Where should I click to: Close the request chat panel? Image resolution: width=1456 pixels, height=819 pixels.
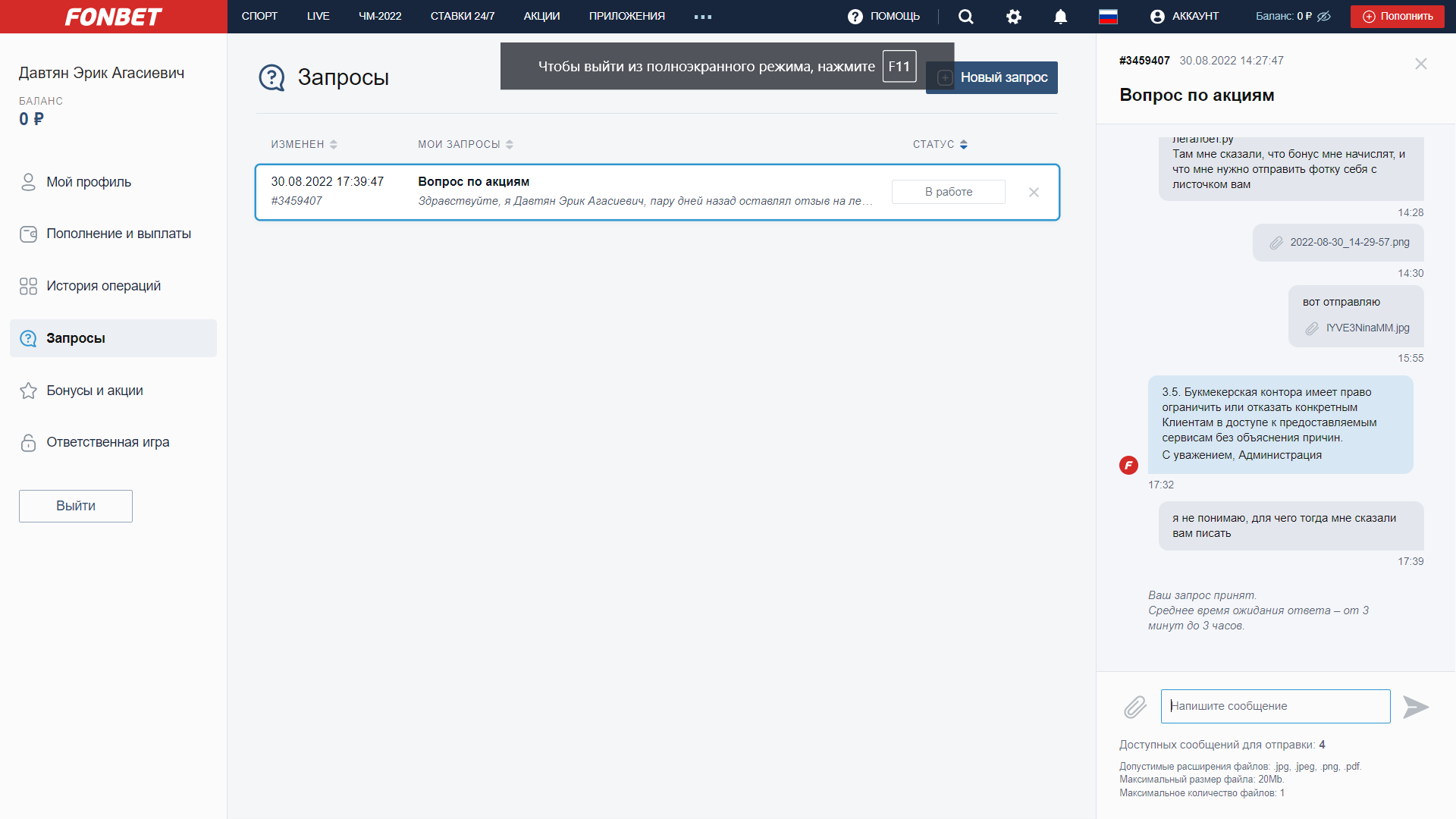click(x=1420, y=64)
